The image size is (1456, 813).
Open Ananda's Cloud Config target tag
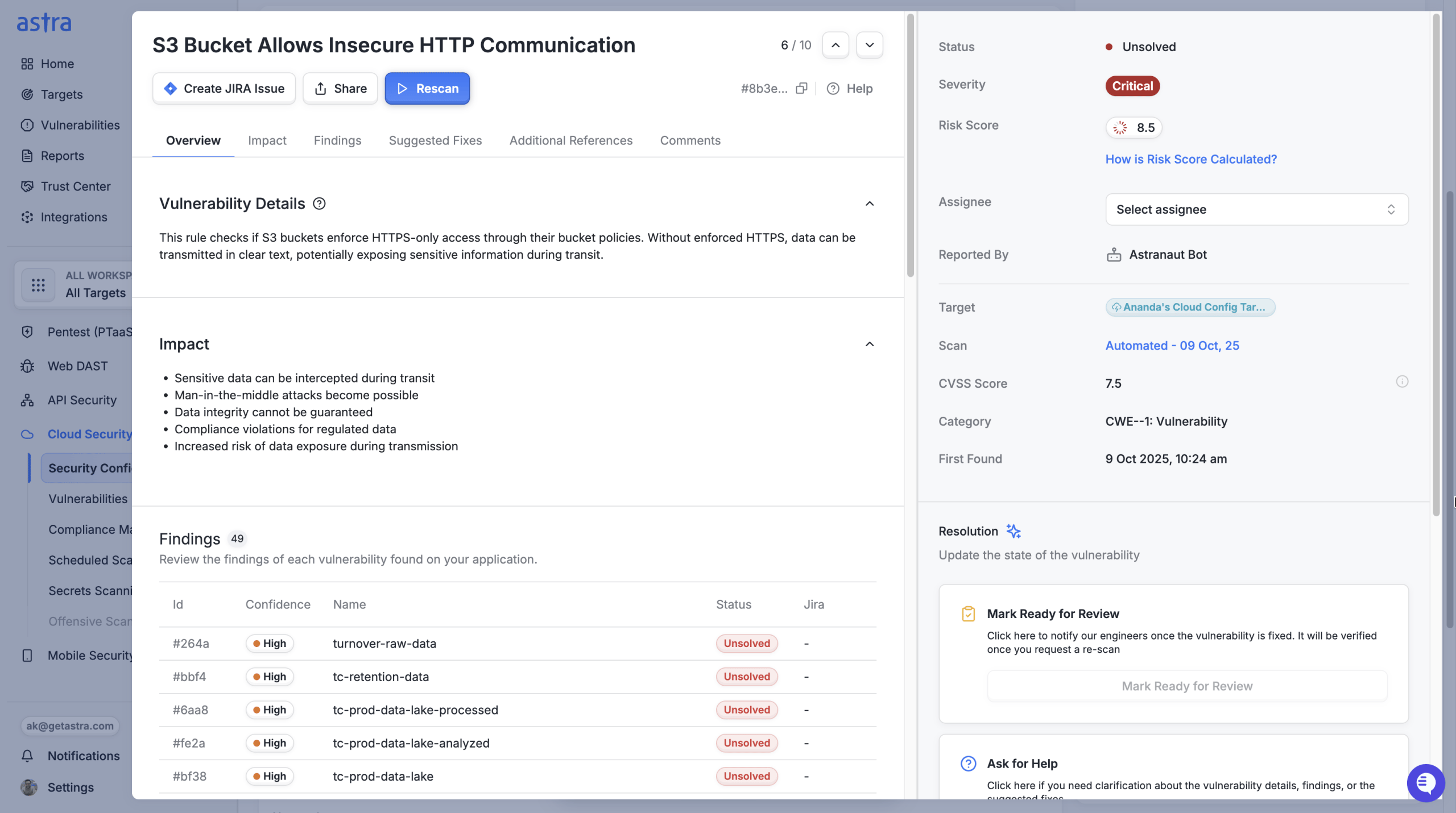pos(1190,307)
